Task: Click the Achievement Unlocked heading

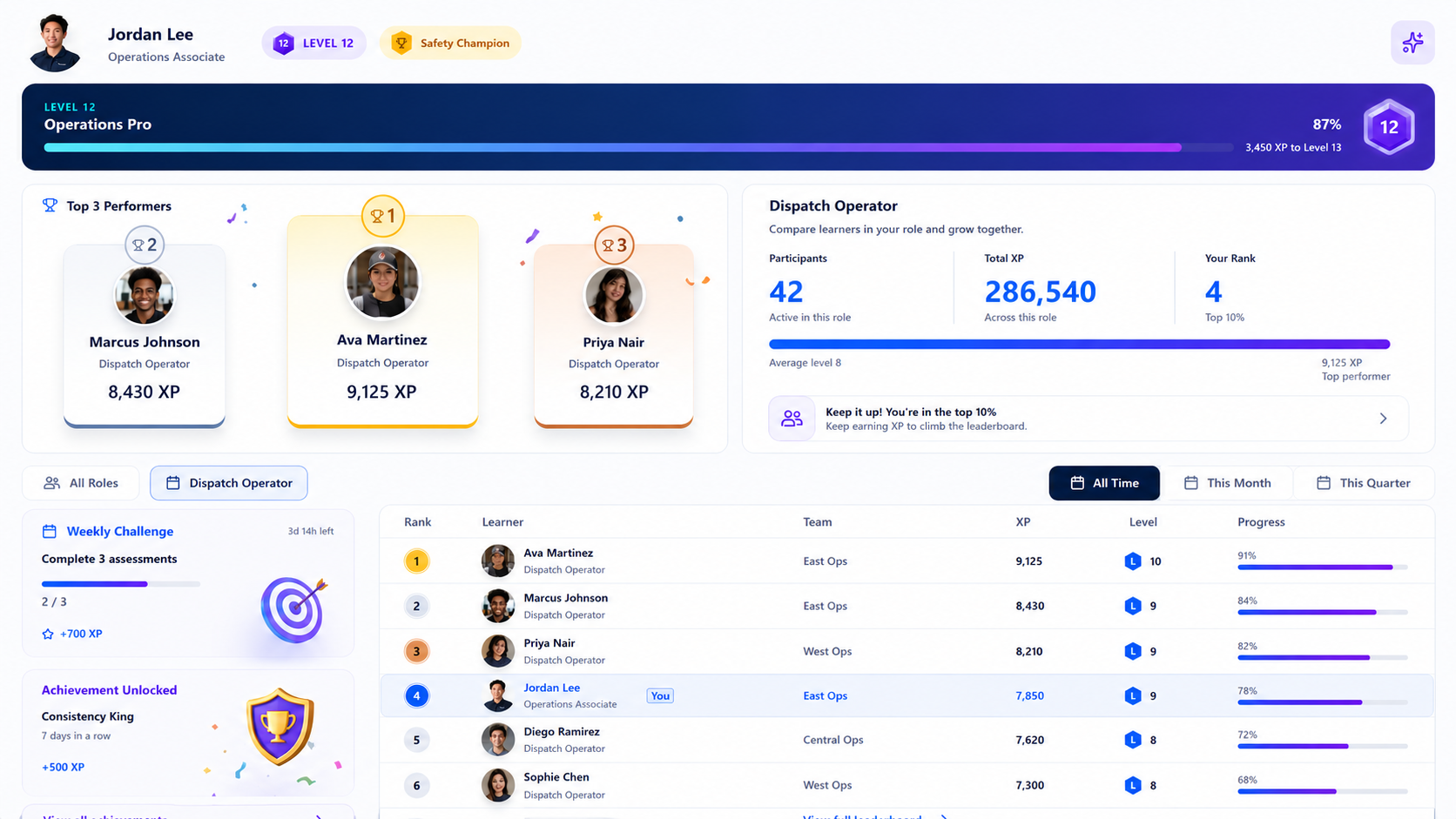Action: click(x=110, y=689)
